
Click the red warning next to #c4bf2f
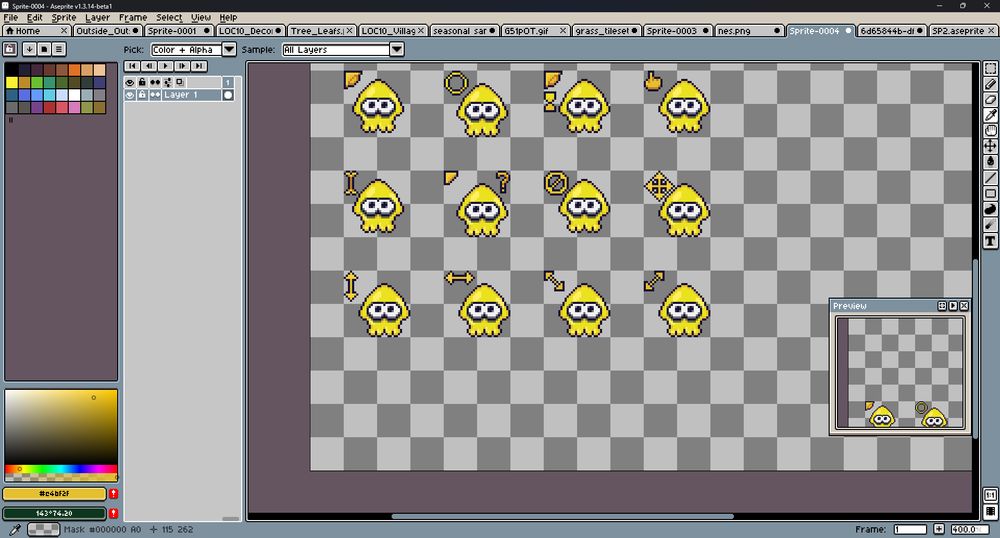pyautogui.click(x=114, y=494)
